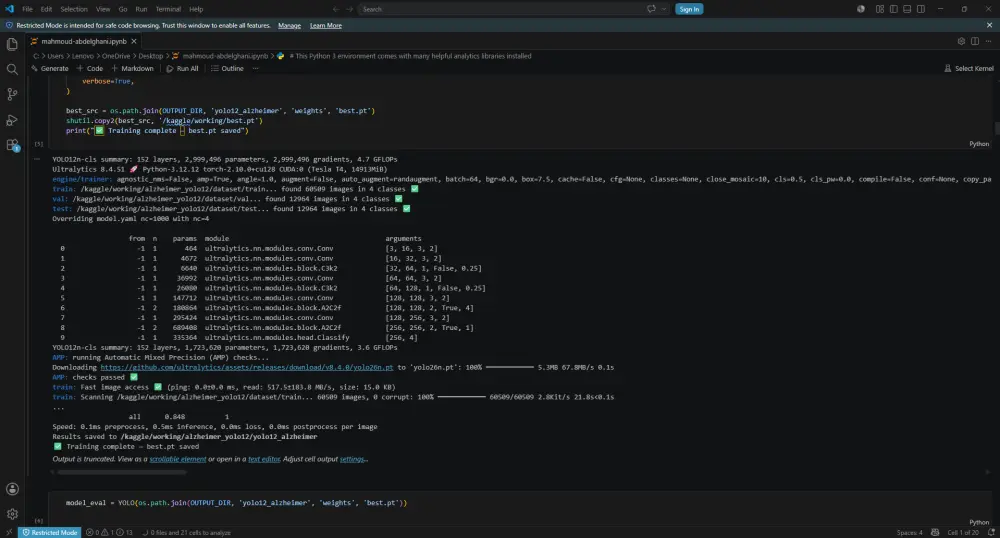1000x538 pixels.
Task: Open the Selection menu
Action: coord(74,9)
